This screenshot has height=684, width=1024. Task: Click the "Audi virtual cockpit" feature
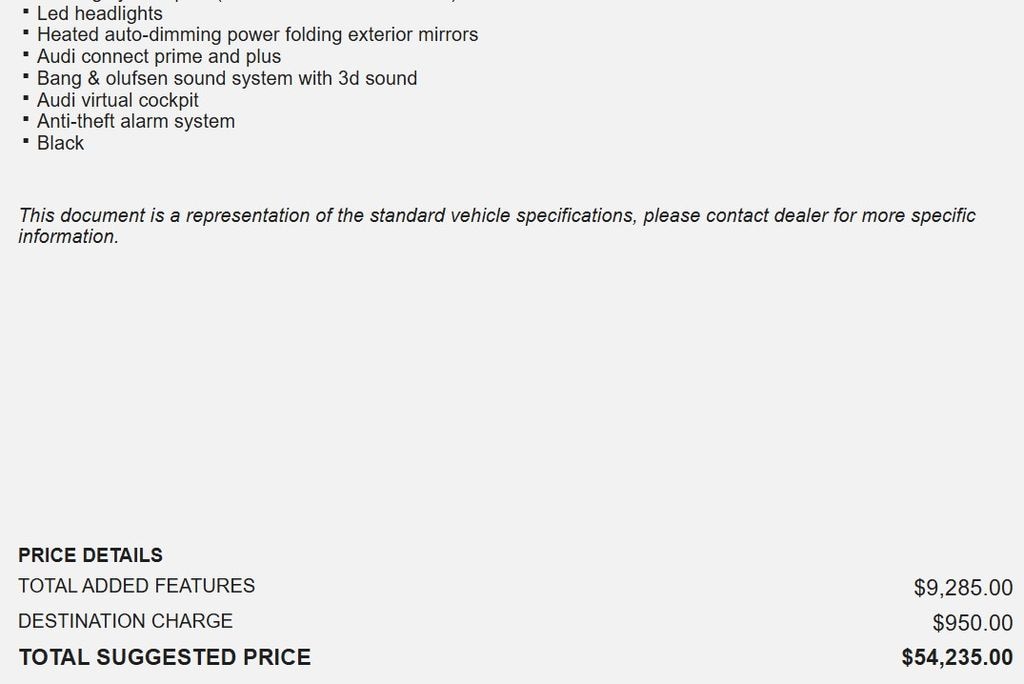point(117,100)
